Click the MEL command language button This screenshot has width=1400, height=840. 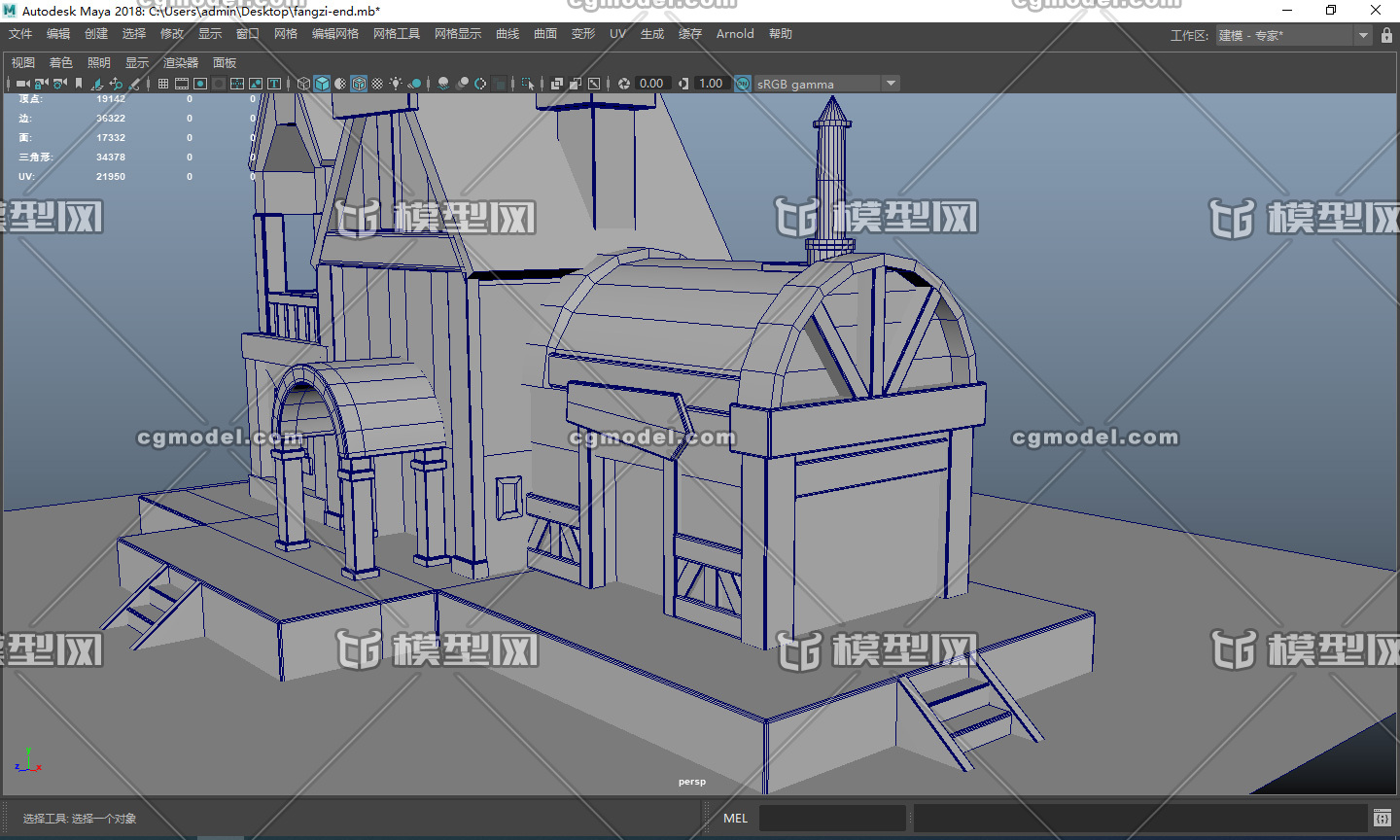735,819
